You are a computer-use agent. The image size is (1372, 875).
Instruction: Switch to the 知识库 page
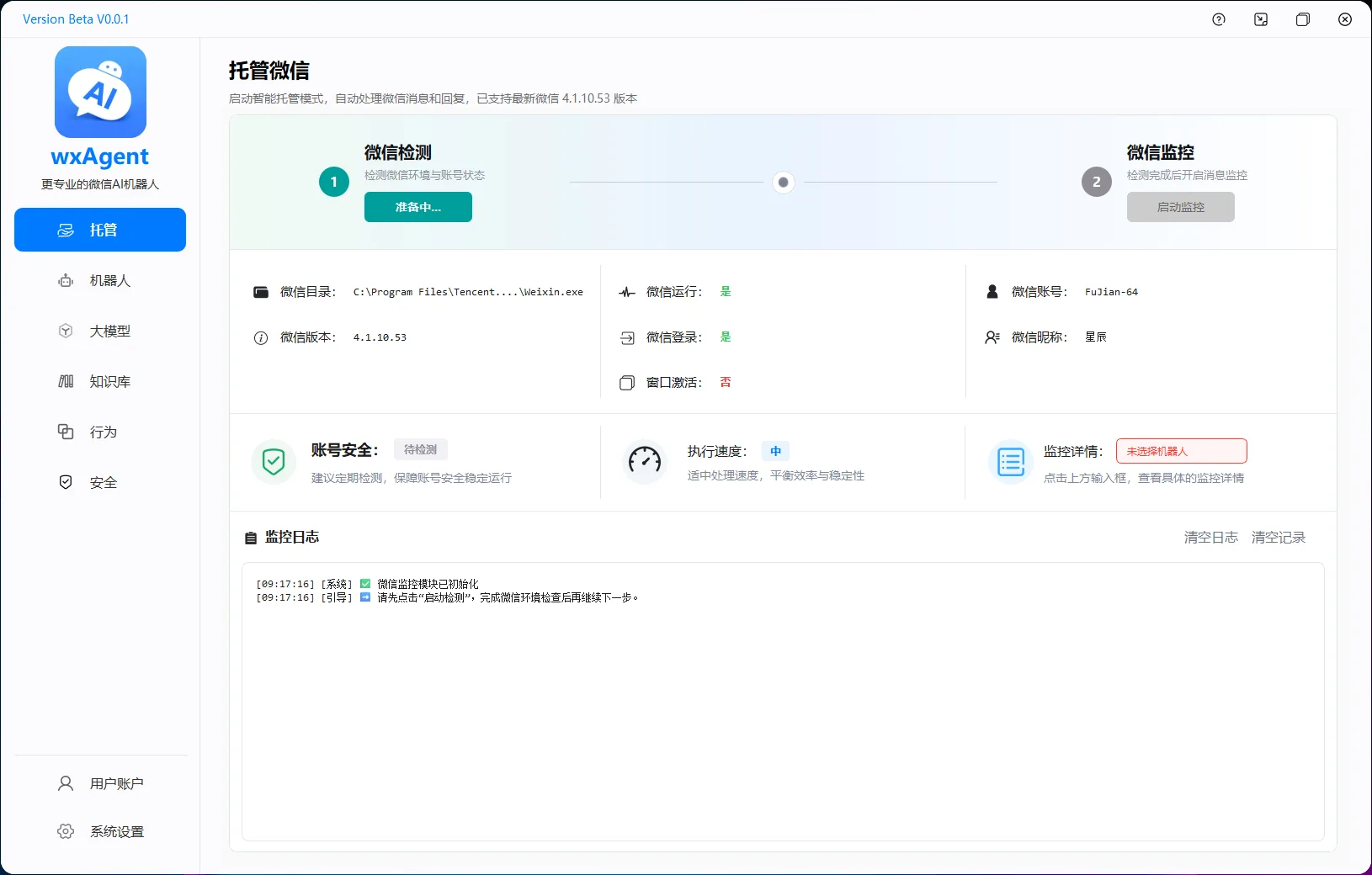click(100, 382)
